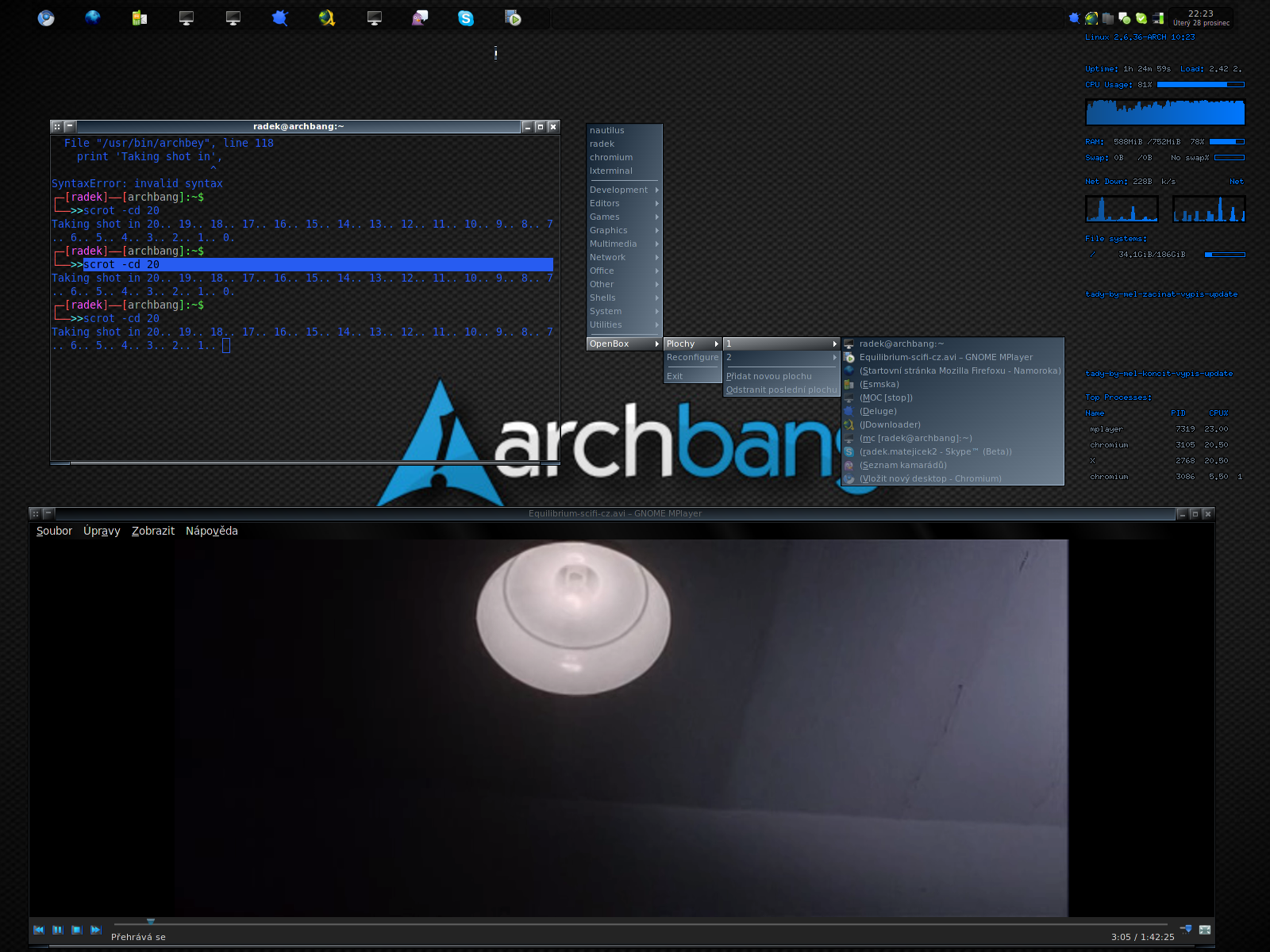Expand the Games submenu
The image size is (1270, 952).
pos(624,217)
